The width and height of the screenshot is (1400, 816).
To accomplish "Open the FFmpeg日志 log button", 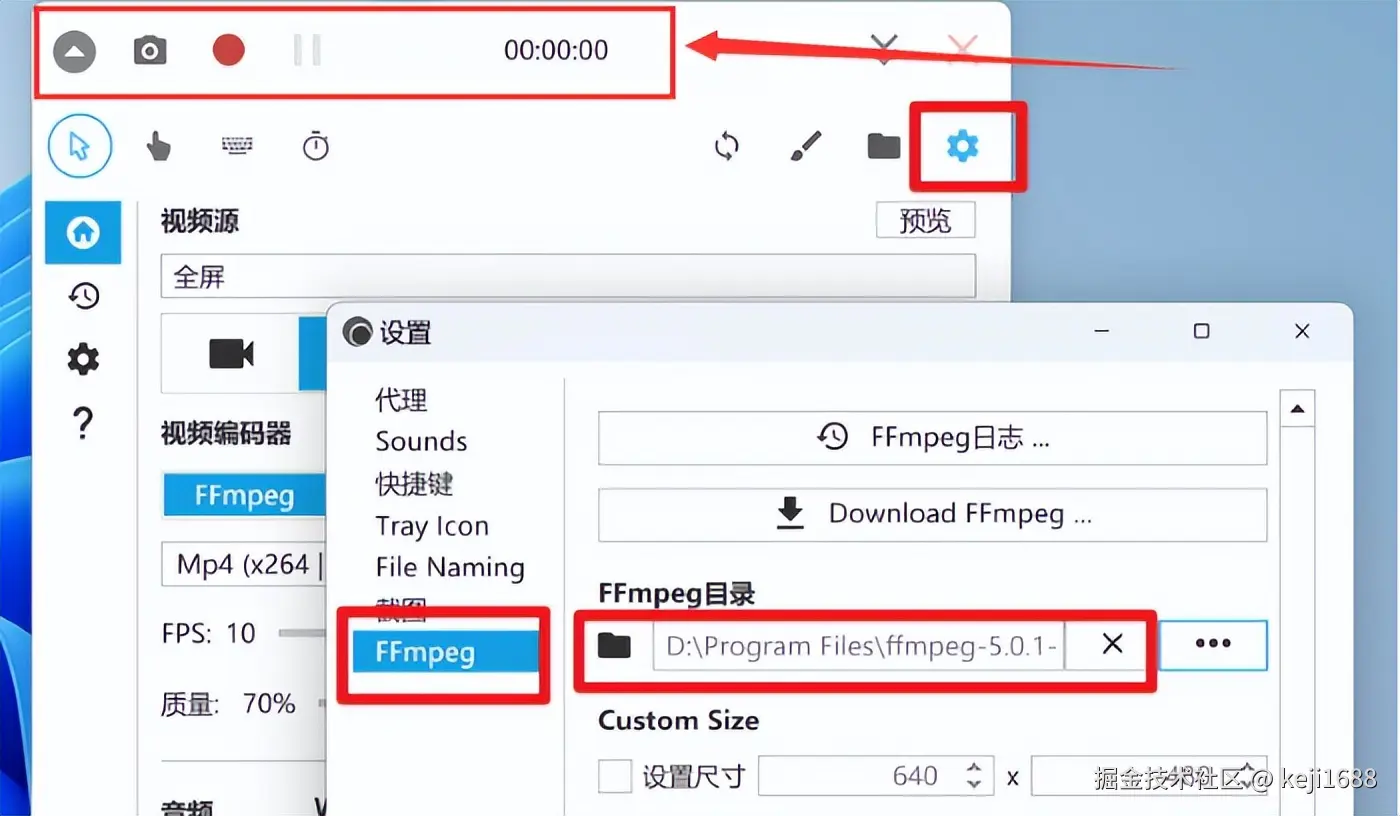I will (932, 437).
